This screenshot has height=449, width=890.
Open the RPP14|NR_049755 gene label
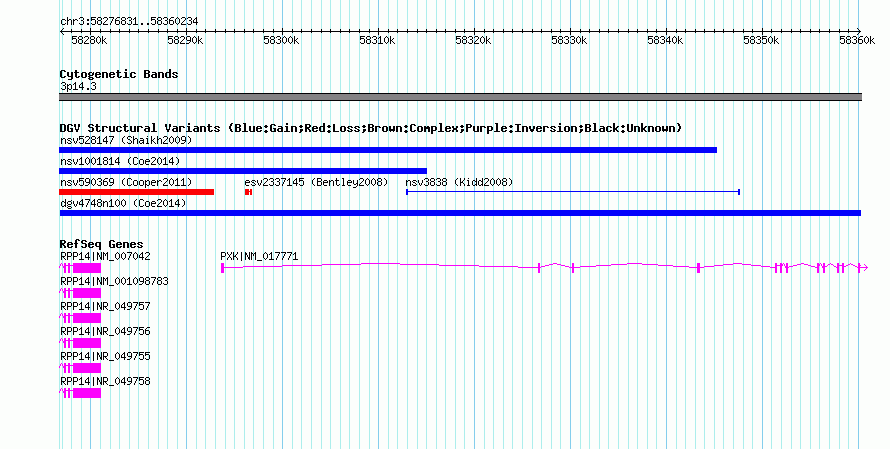point(105,356)
